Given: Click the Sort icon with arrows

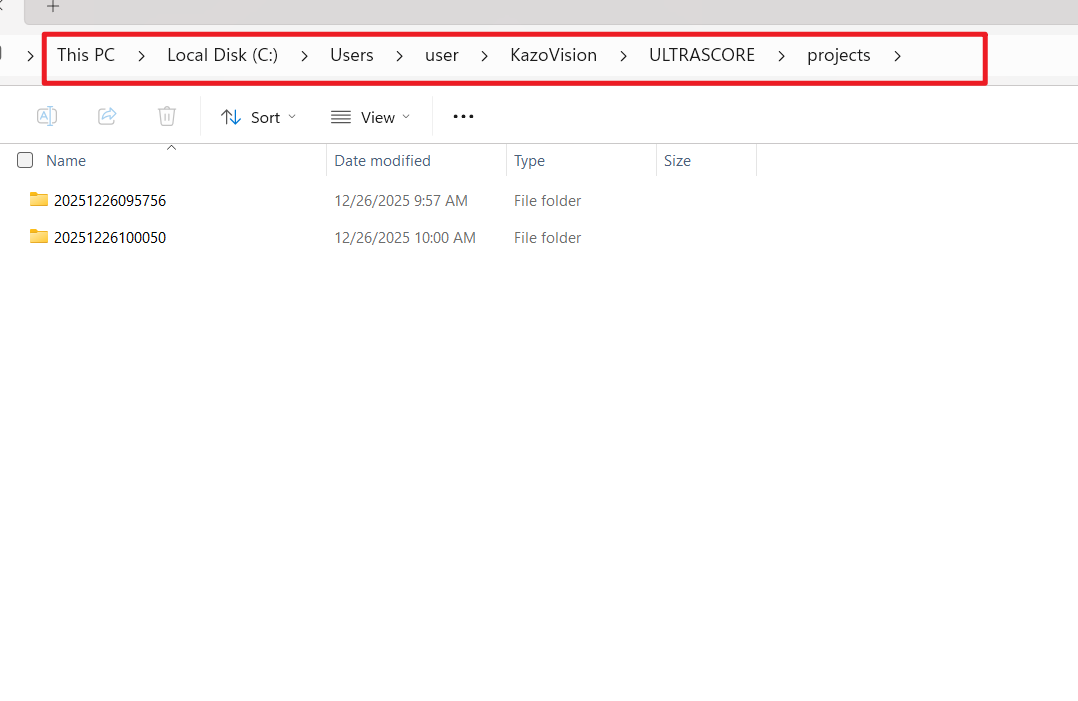Looking at the screenshot, I should [231, 116].
